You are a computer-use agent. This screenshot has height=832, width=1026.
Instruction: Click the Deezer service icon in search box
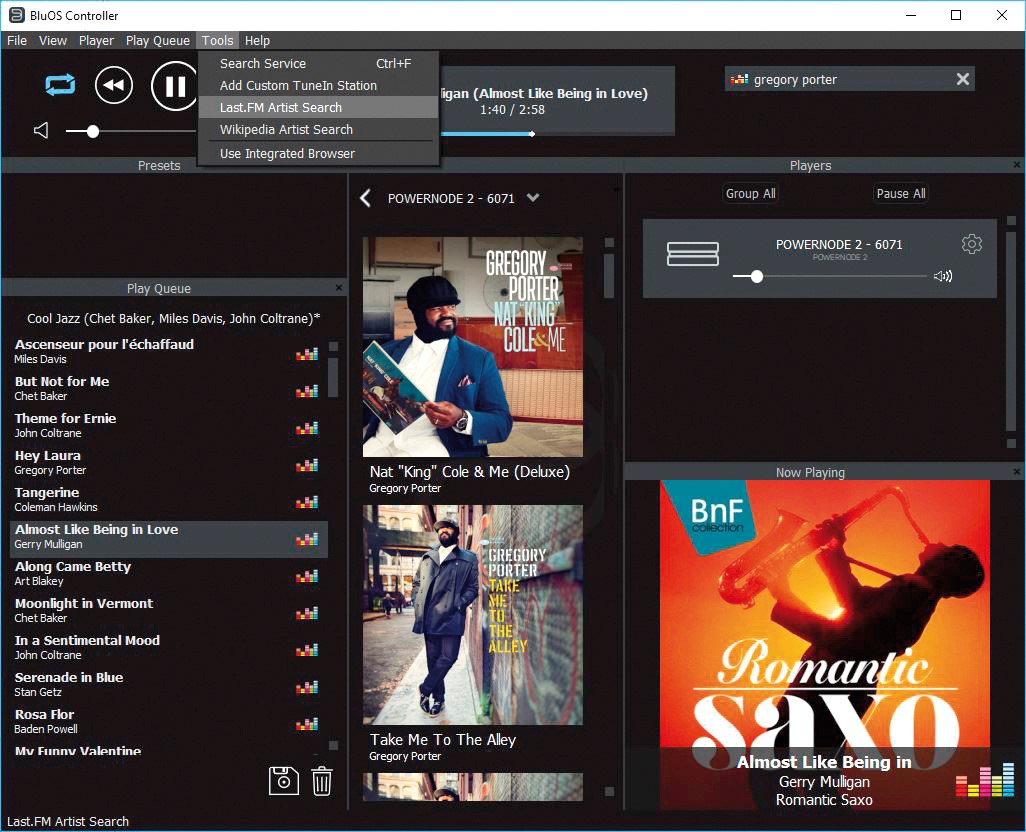coord(739,80)
